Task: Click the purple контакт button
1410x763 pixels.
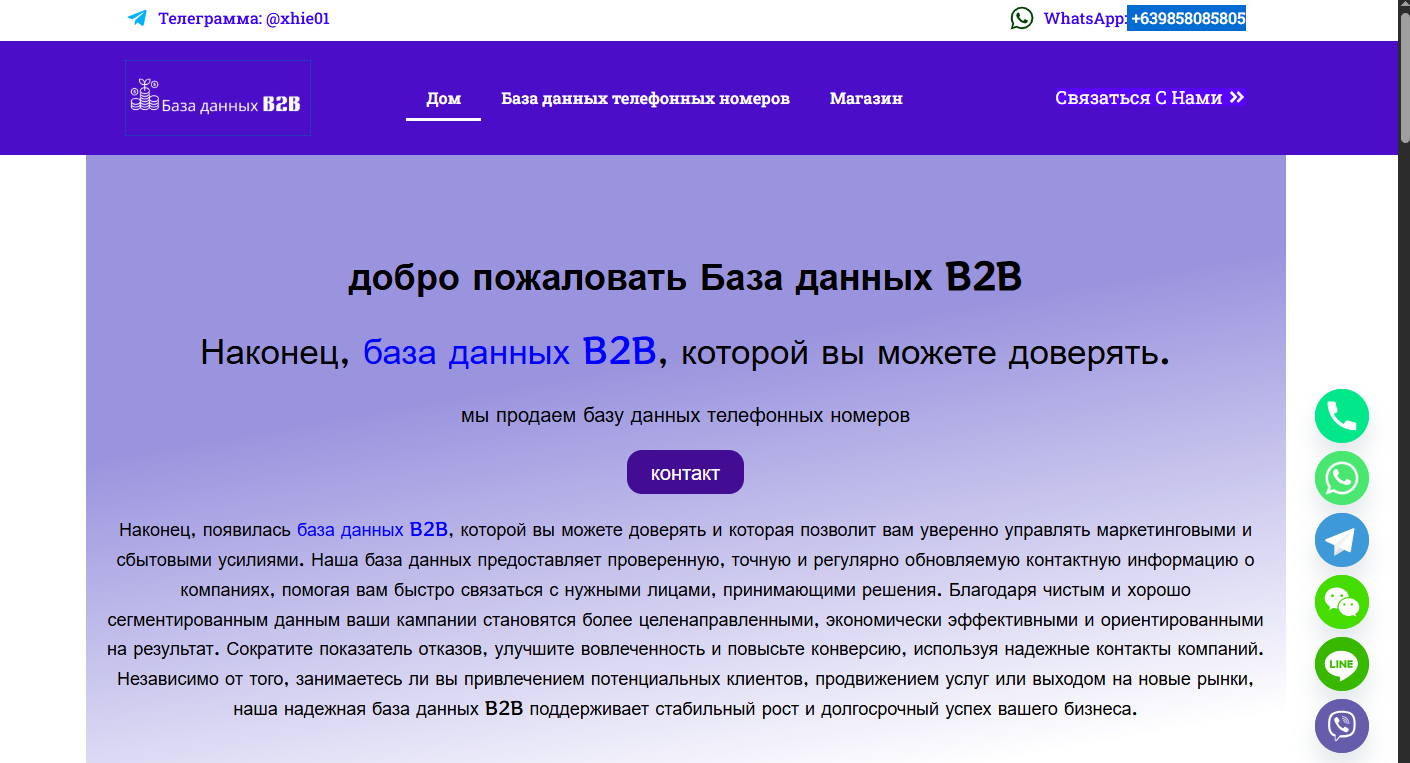Action: click(685, 472)
